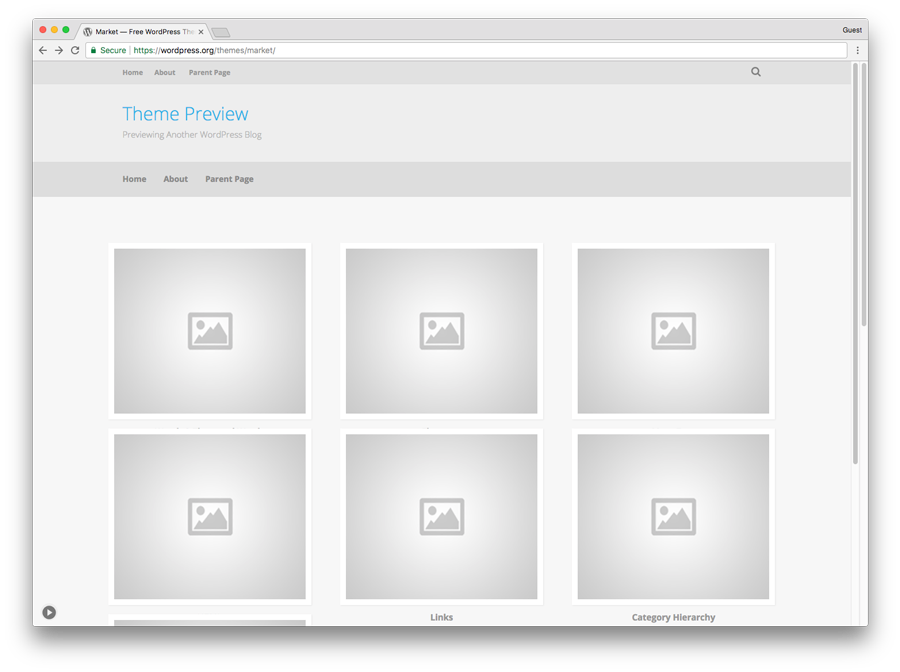Open thumbnail above Links title
This screenshot has width=900, height=672.
click(x=441, y=516)
